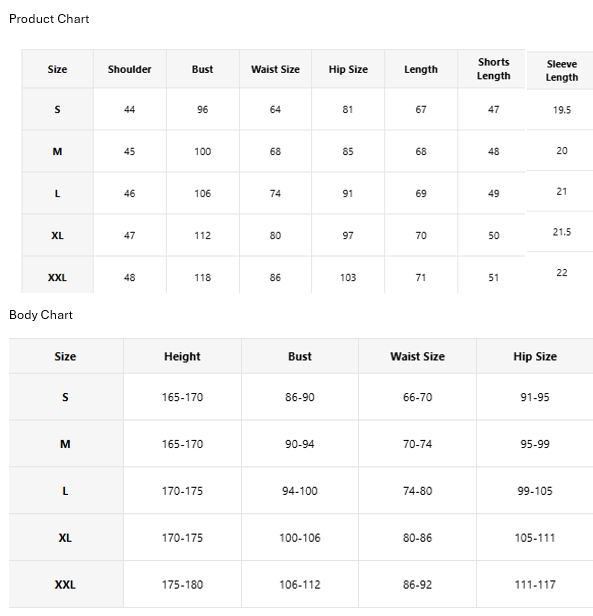Click the Hip Size header in Body Chart
Image resolution: width=593 pixels, height=616 pixels.
535,356
